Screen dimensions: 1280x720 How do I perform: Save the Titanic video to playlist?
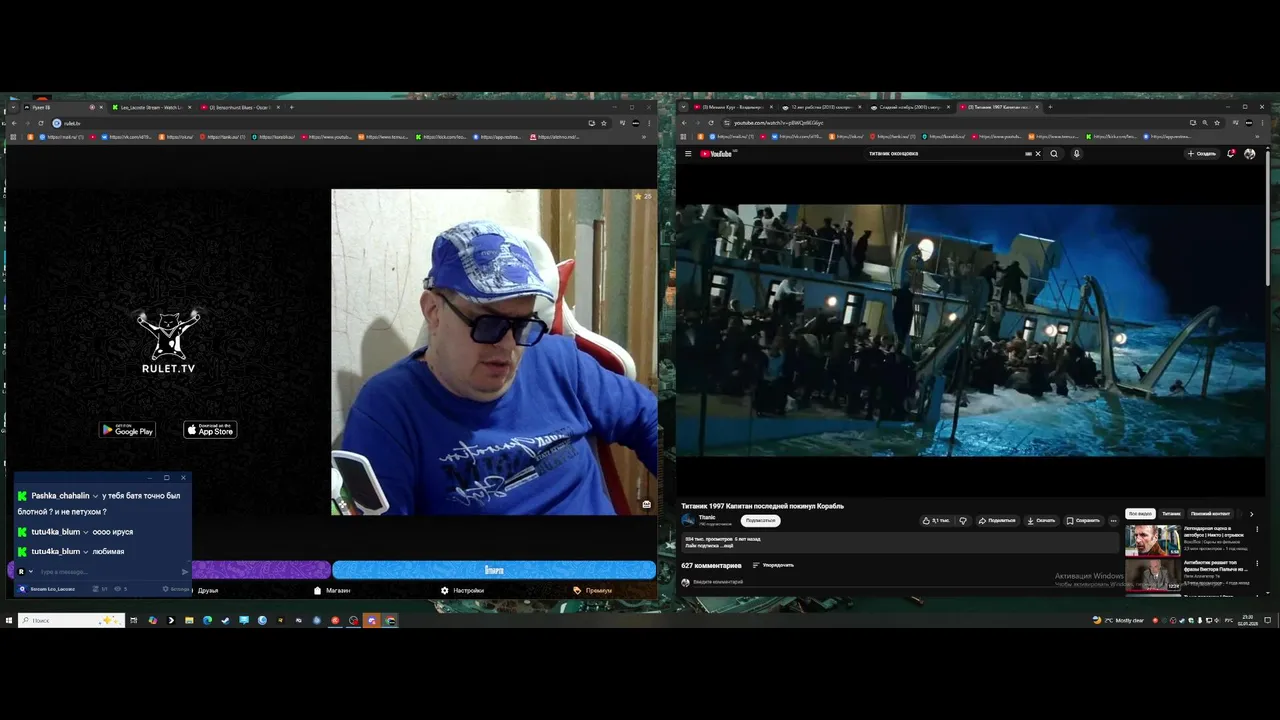(1083, 520)
